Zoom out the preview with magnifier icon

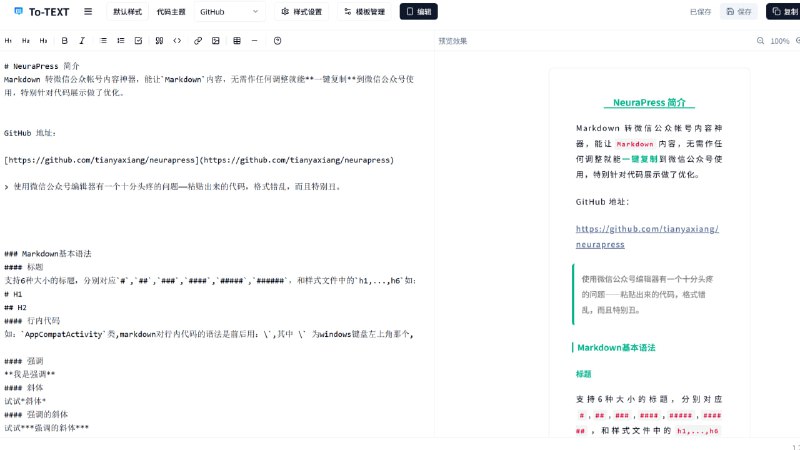pyautogui.click(x=760, y=41)
